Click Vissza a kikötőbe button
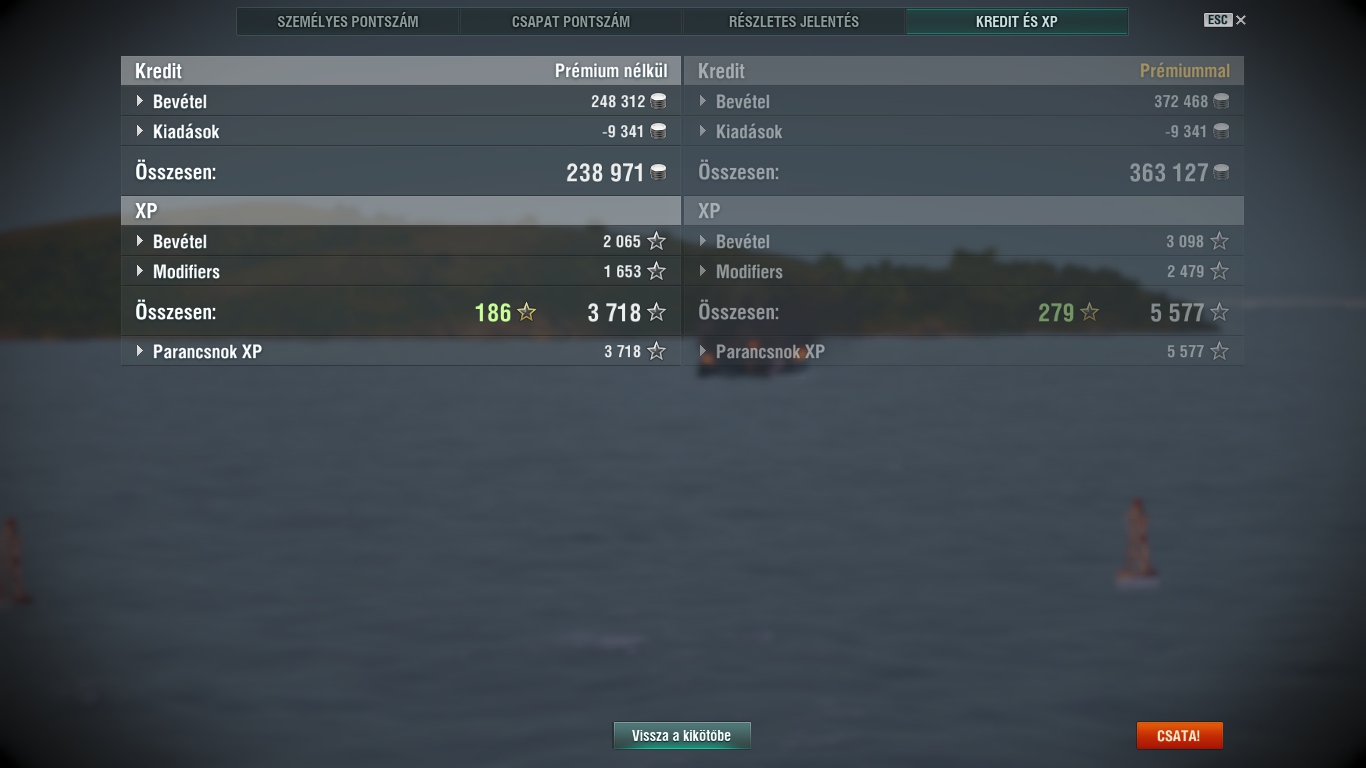 tap(682, 735)
